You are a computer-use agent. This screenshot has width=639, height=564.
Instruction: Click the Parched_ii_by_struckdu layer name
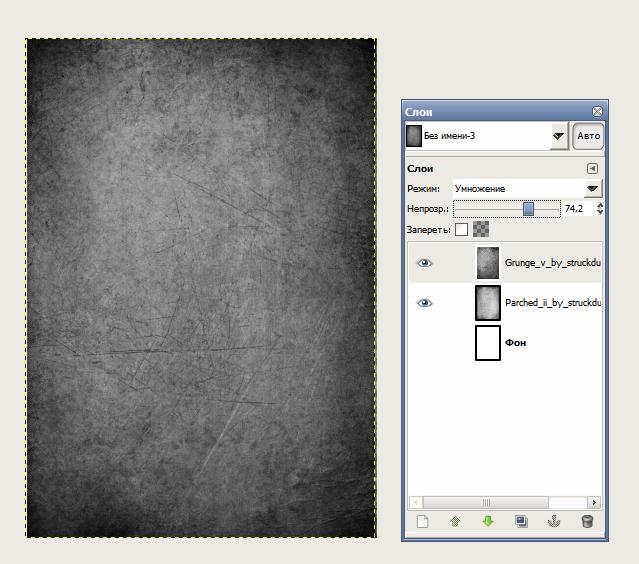coord(553,303)
